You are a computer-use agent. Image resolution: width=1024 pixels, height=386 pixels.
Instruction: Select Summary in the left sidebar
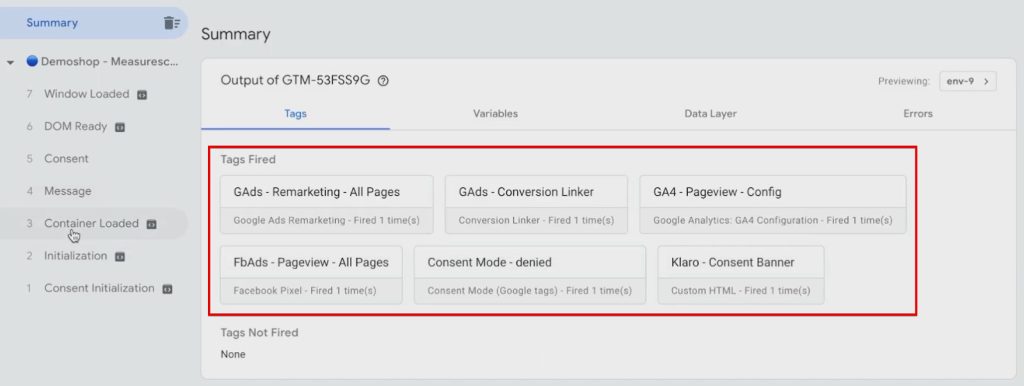93,23
